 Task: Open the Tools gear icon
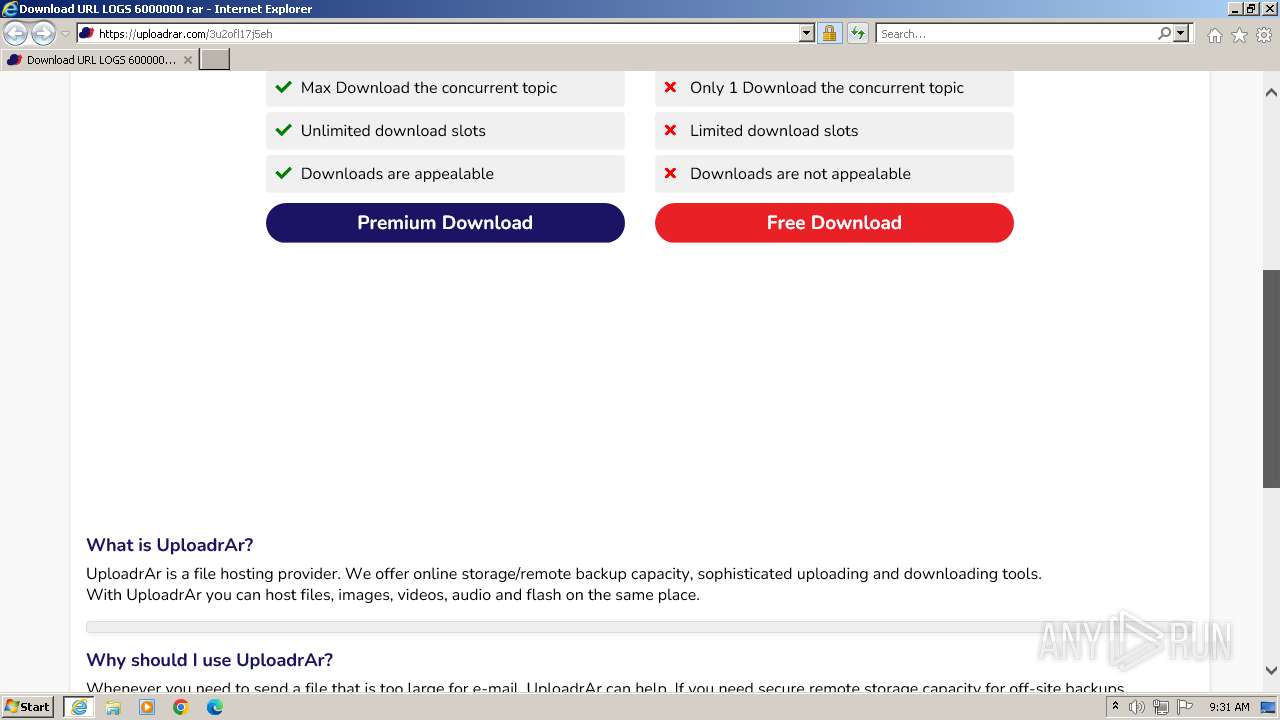1264,35
